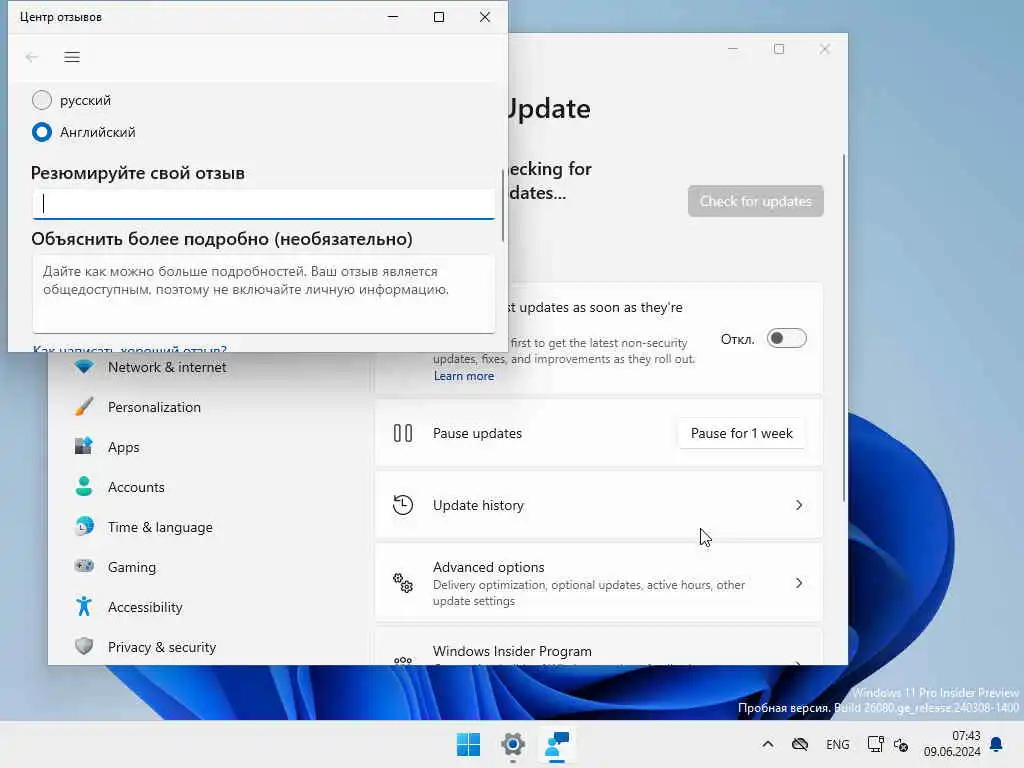Open Advanced options

click(599, 583)
